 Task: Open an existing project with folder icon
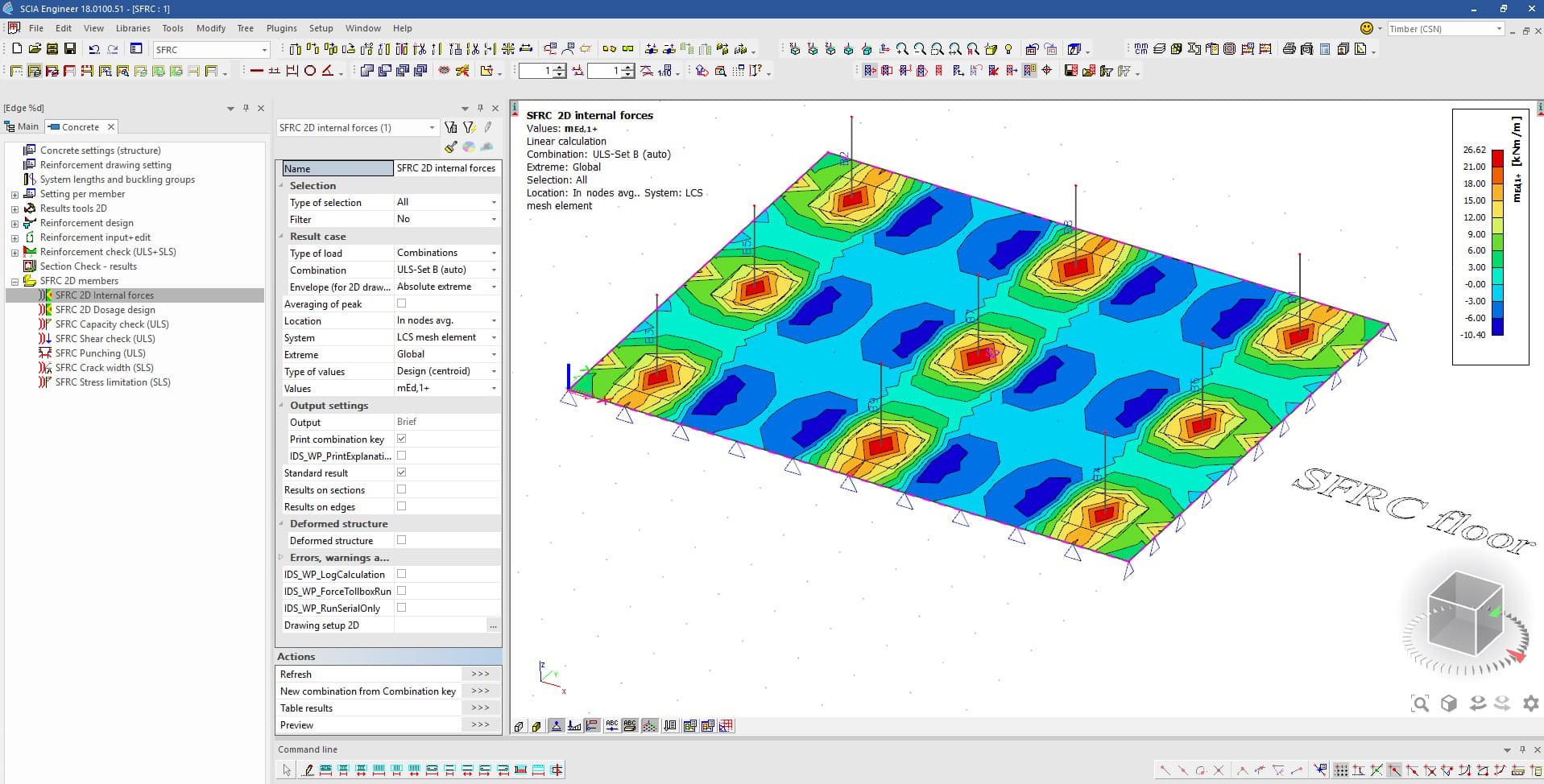click(x=35, y=49)
